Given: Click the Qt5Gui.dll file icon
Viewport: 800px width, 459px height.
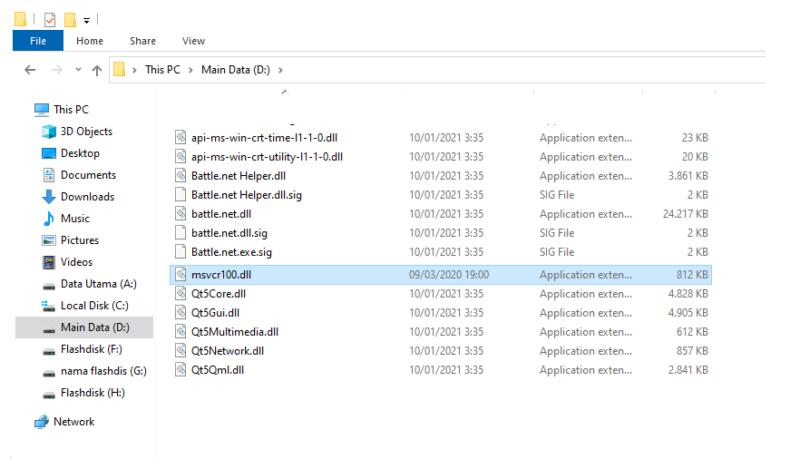Looking at the screenshot, I should 180,313.
